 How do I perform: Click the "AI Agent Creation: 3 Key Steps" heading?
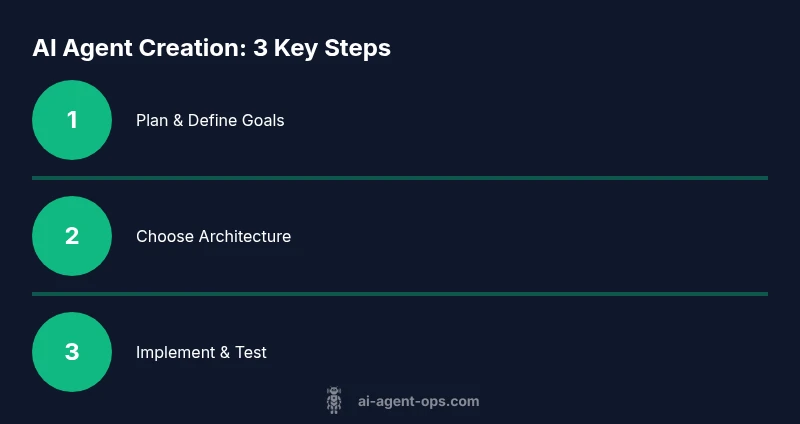pyautogui.click(x=211, y=48)
